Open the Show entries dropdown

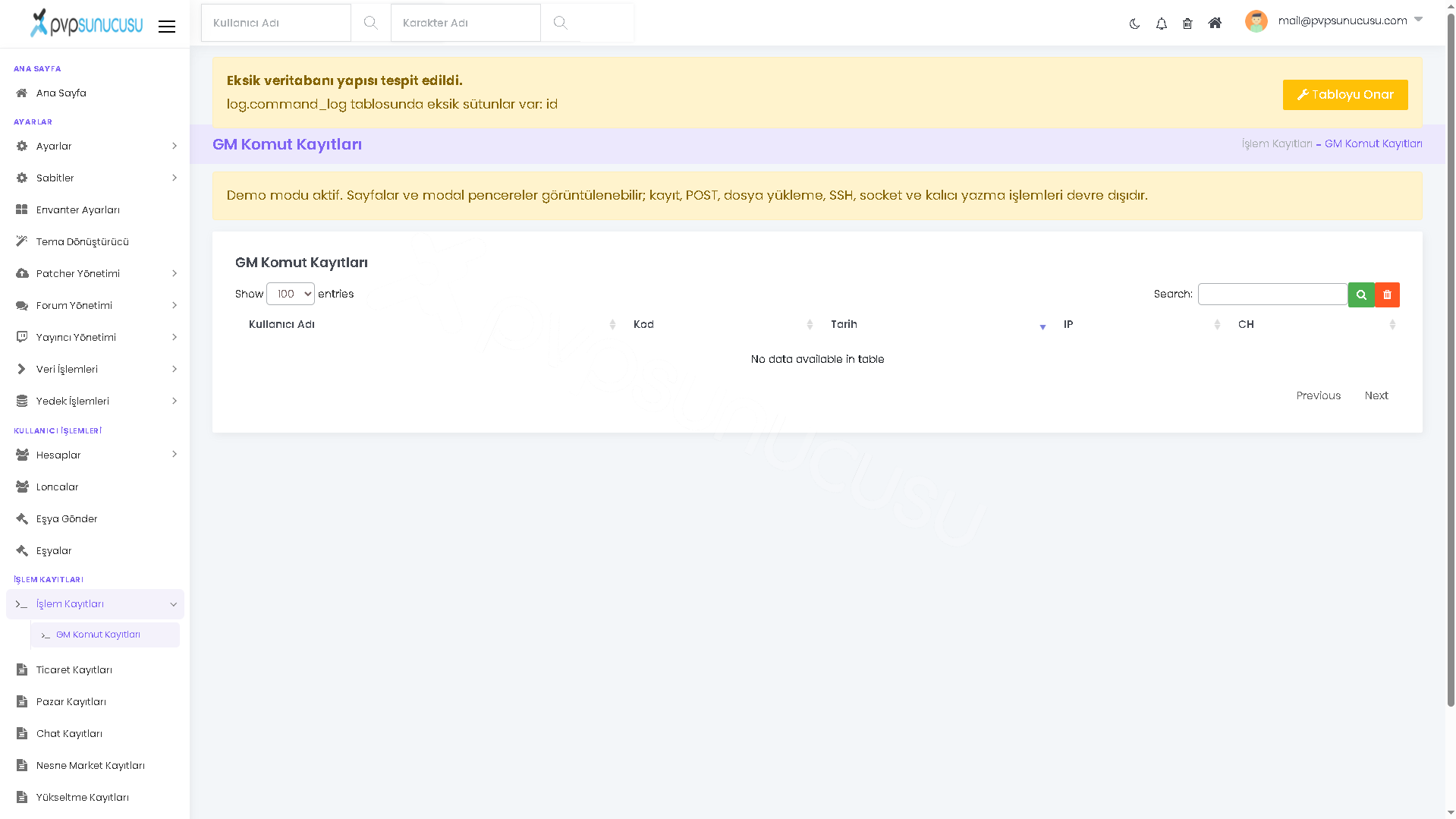[x=291, y=294]
